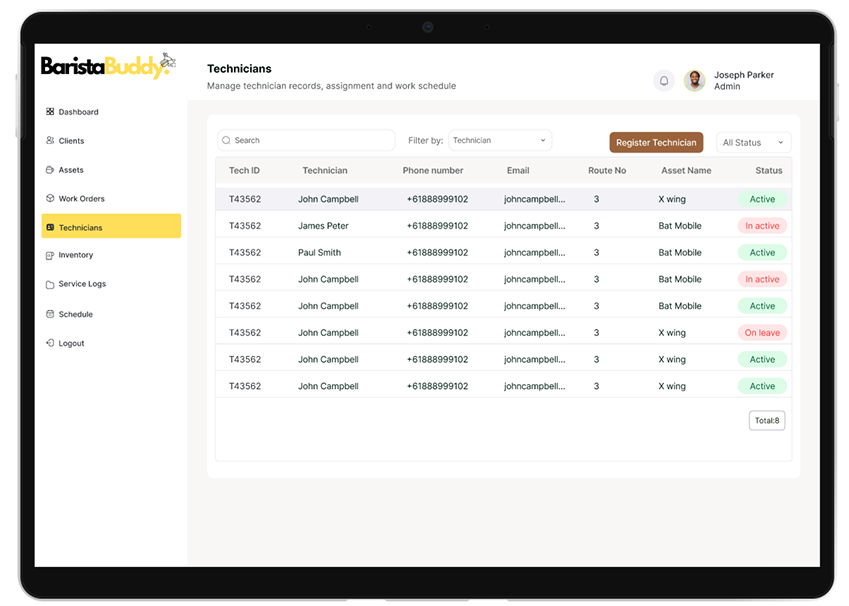The height and width of the screenshot is (606, 849).
Task: Click the Logout icon in sidebar
Action: coord(50,343)
